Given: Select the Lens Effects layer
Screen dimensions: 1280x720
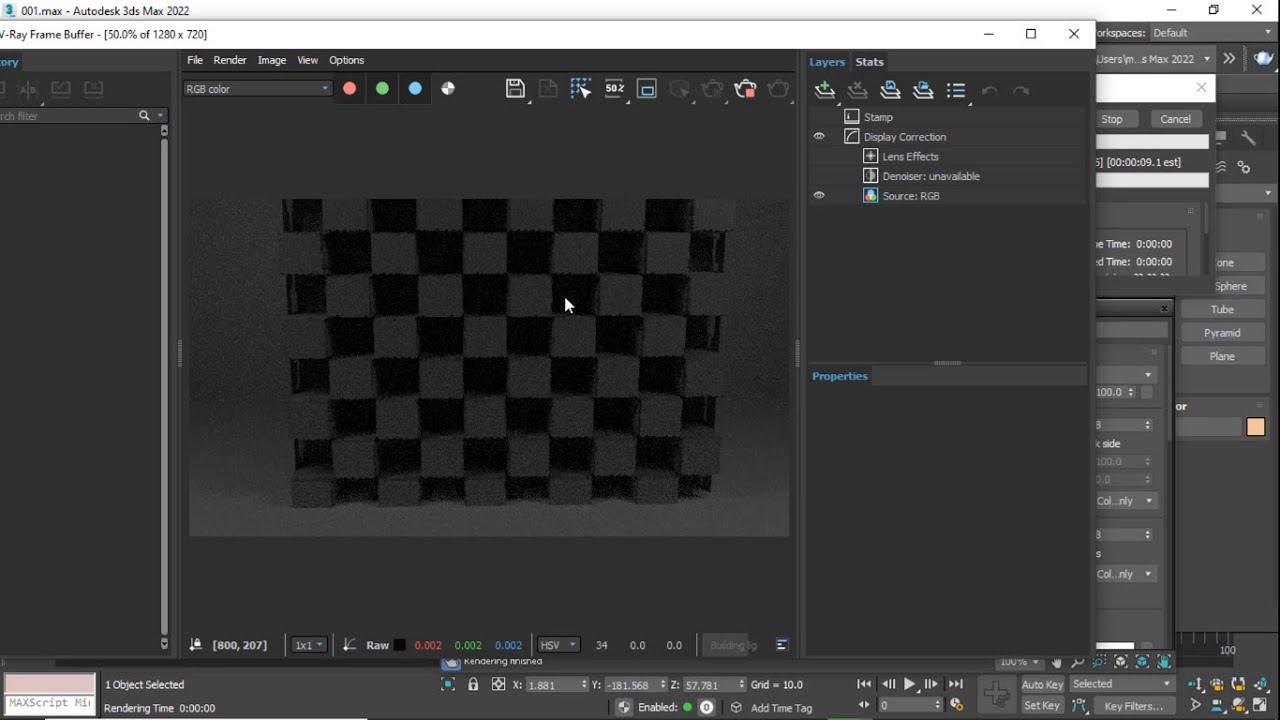Looking at the screenshot, I should (x=910, y=156).
